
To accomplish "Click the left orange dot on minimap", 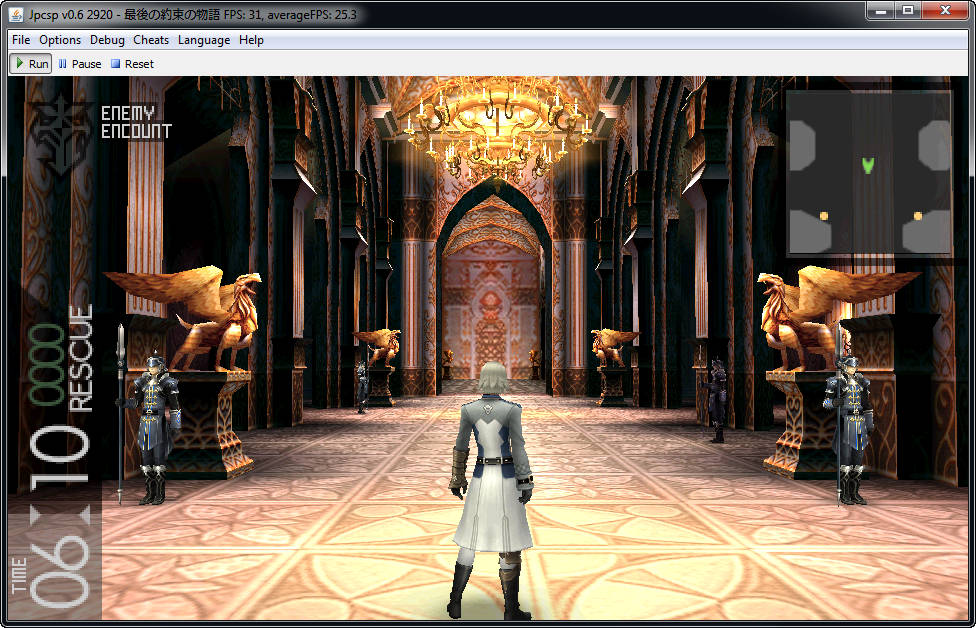I will coord(824,216).
